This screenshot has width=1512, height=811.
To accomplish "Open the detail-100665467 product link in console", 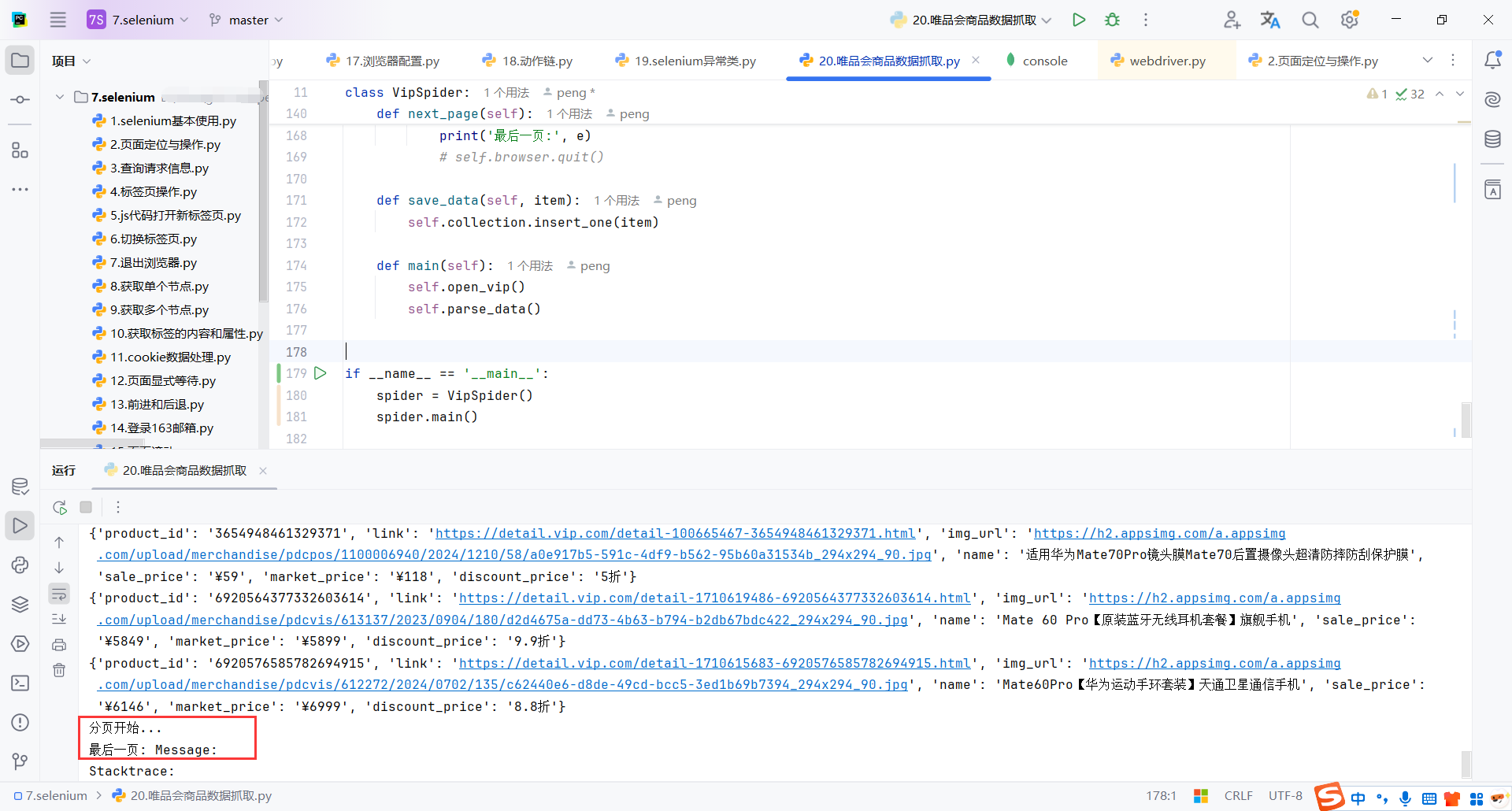I will [x=676, y=534].
